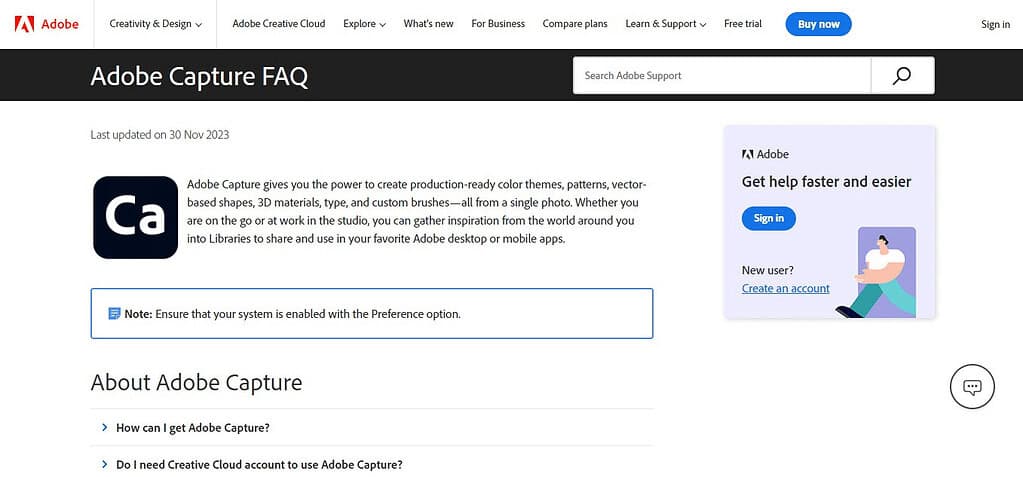Click the Adobe logo in the header
Image resolution: width=1023 pixels, height=477 pixels.
(46, 24)
